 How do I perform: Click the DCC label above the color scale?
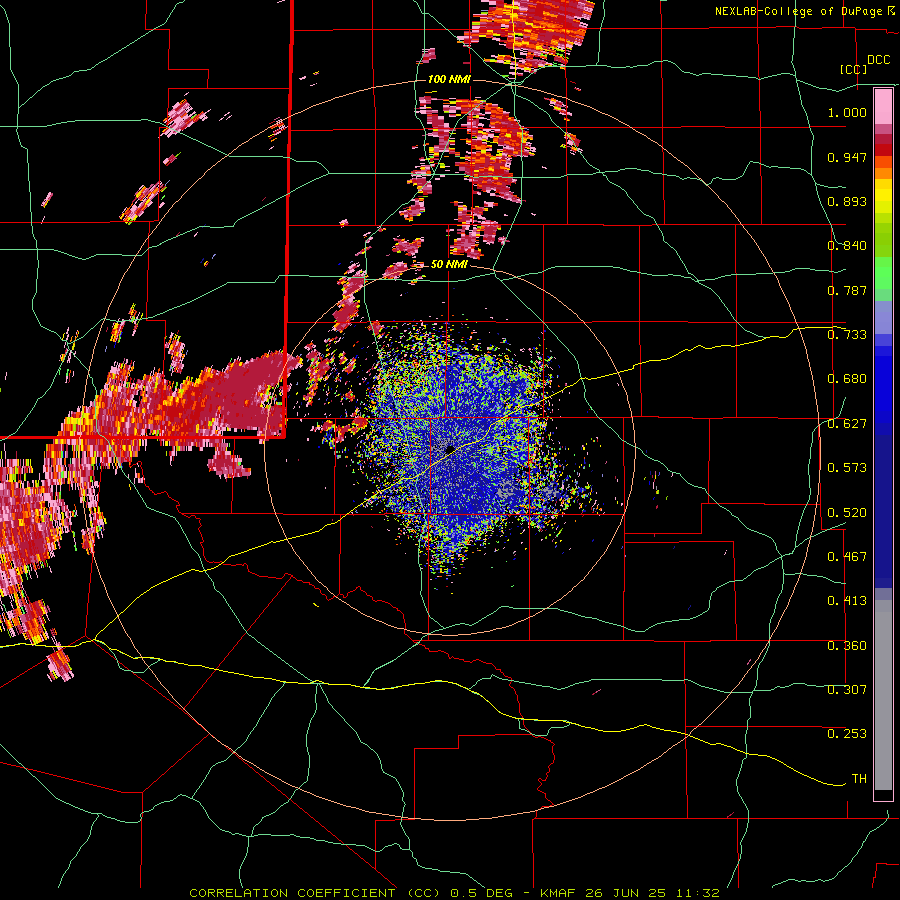point(879,60)
